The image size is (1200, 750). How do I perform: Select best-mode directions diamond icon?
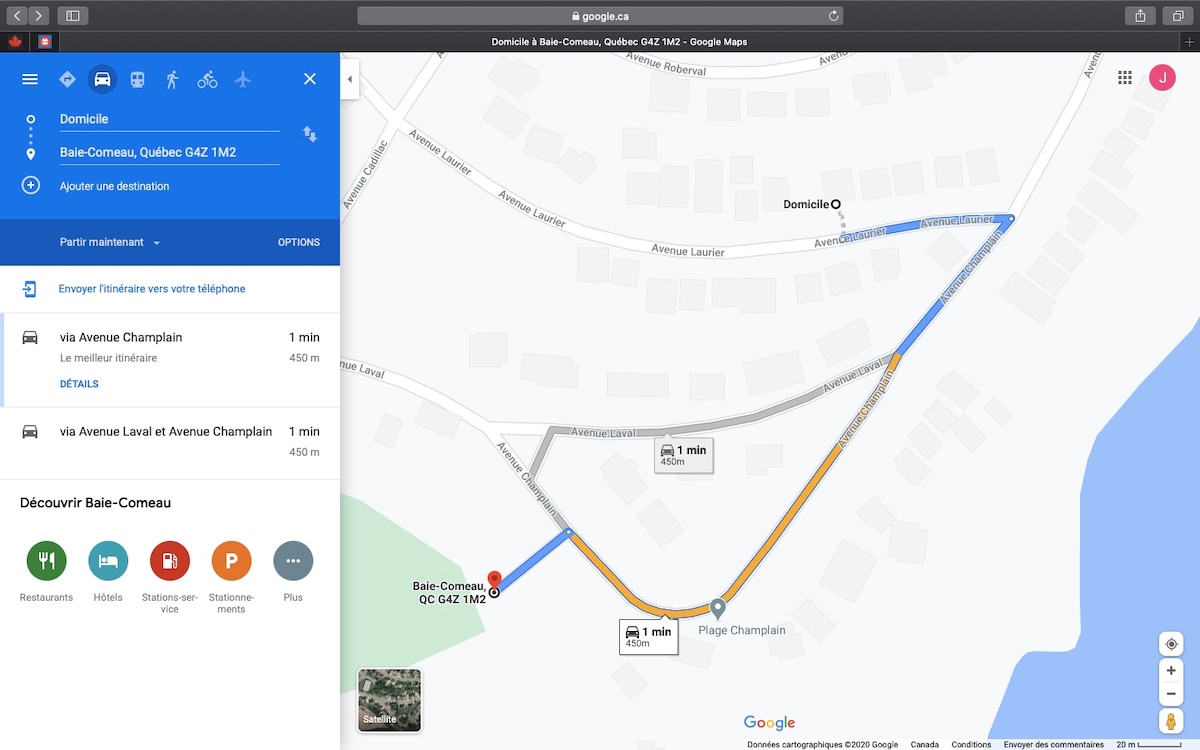click(67, 79)
